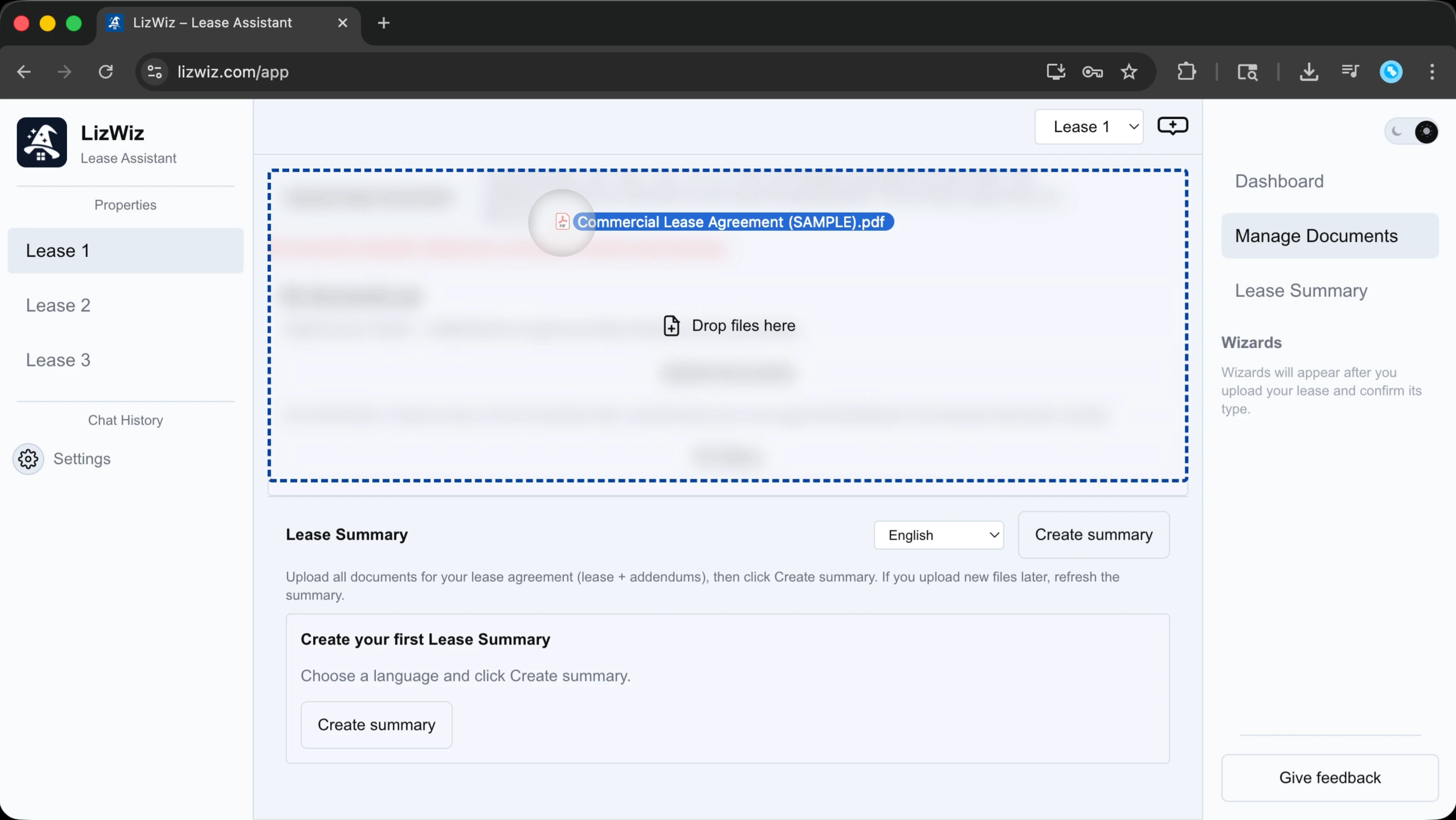Click the new chat plus icon

click(1172, 125)
